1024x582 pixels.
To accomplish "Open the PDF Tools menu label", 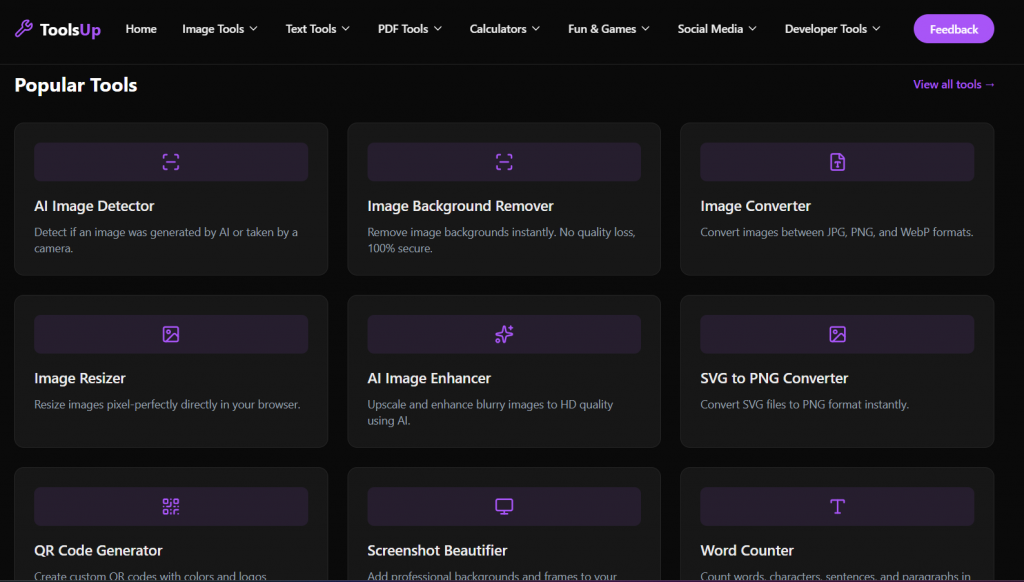I will (x=403, y=29).
